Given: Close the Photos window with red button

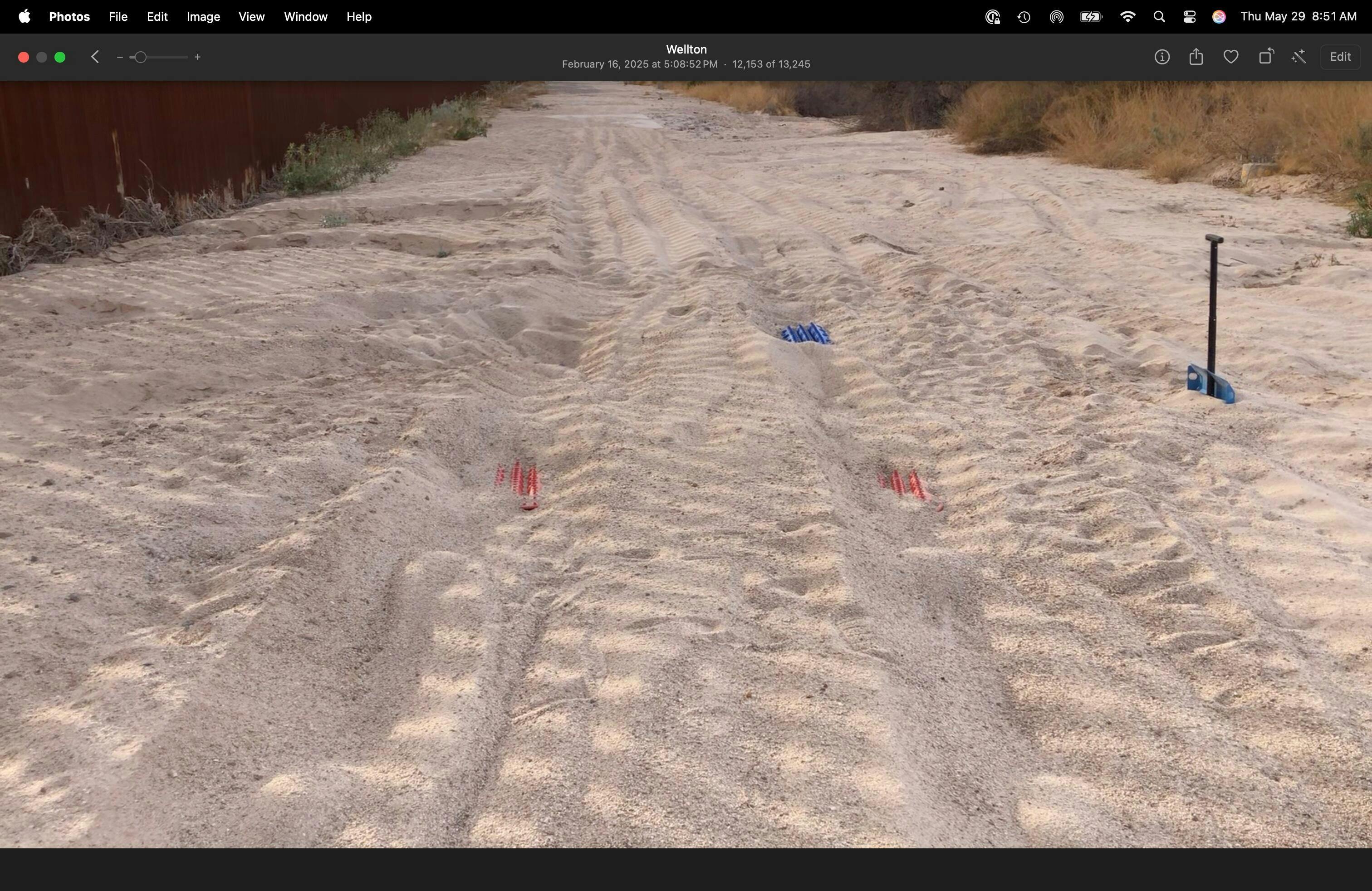Looking at the screenshot, I should click(24, 57).
